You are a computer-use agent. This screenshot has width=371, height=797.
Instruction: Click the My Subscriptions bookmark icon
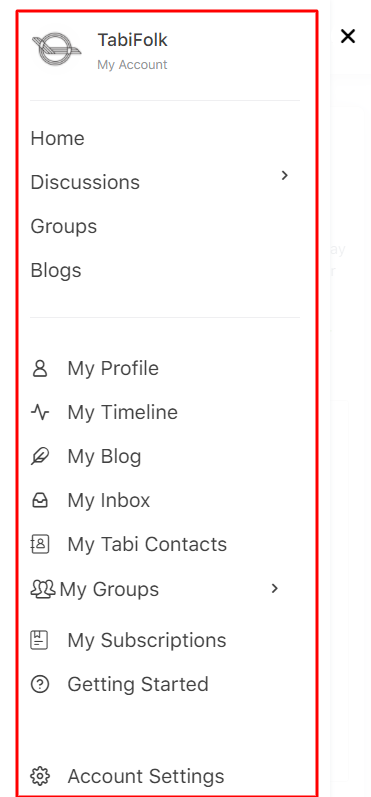click(40, 640)
